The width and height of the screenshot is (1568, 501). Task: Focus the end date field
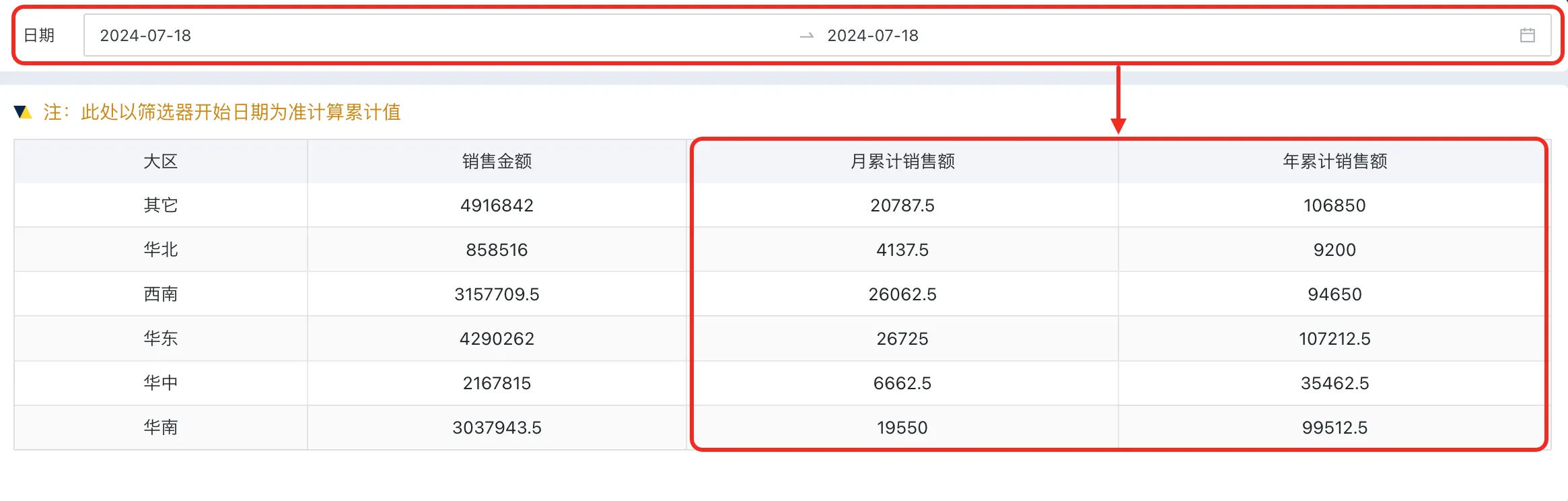coord(872,36)
